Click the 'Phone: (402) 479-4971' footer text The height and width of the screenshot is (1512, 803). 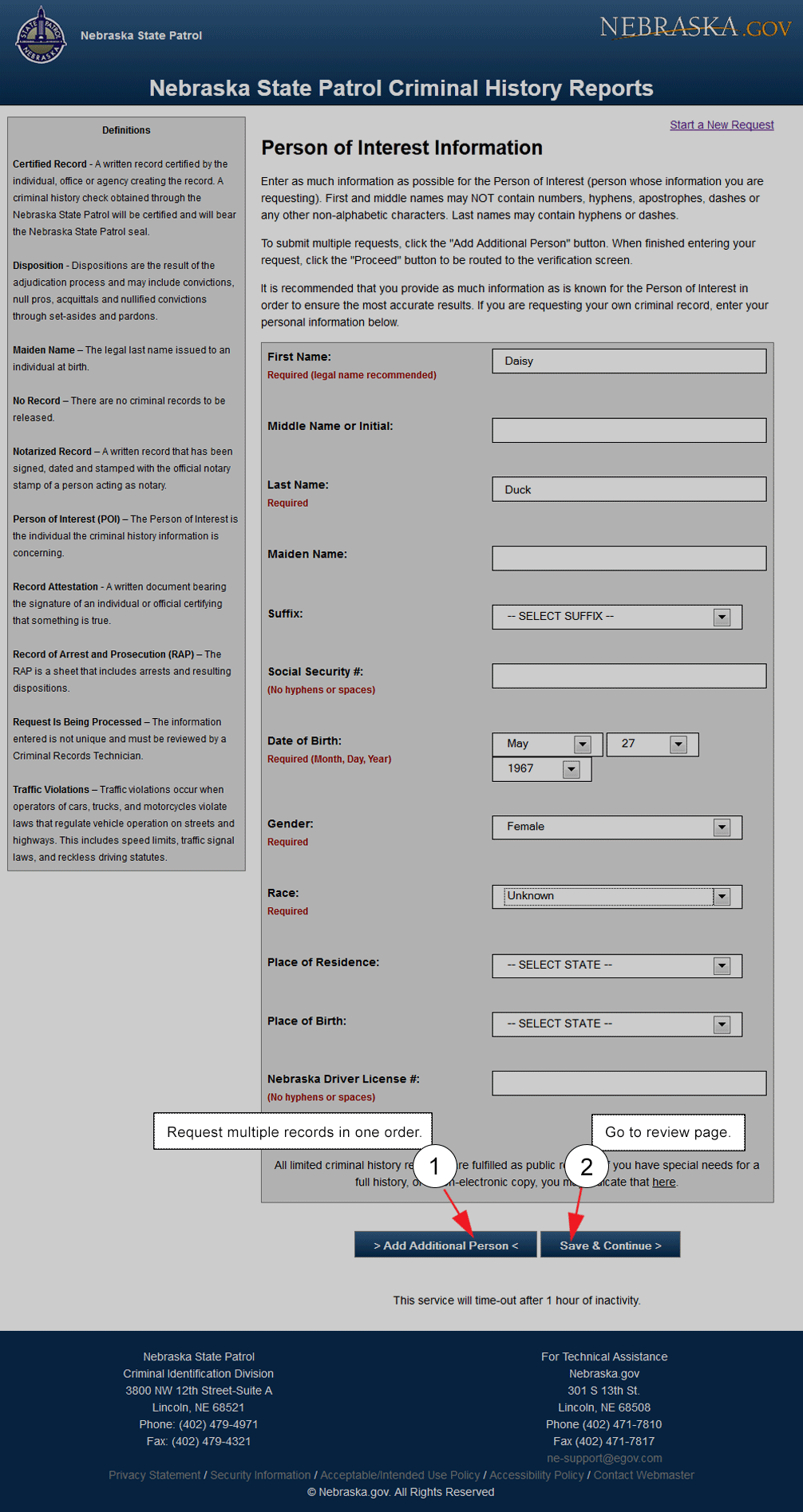(199, 1424)
